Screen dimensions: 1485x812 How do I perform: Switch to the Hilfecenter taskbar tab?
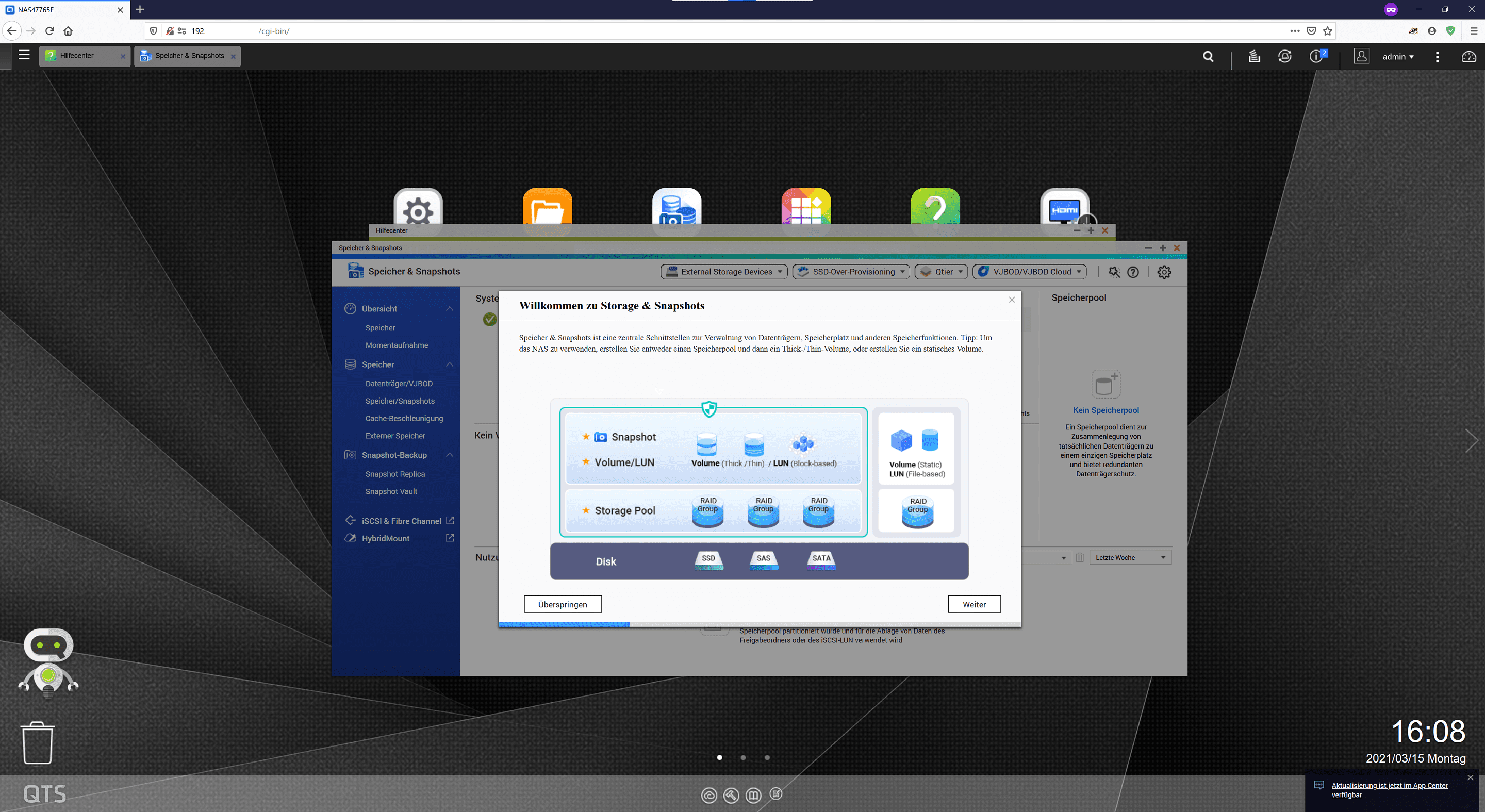[85, 56]
